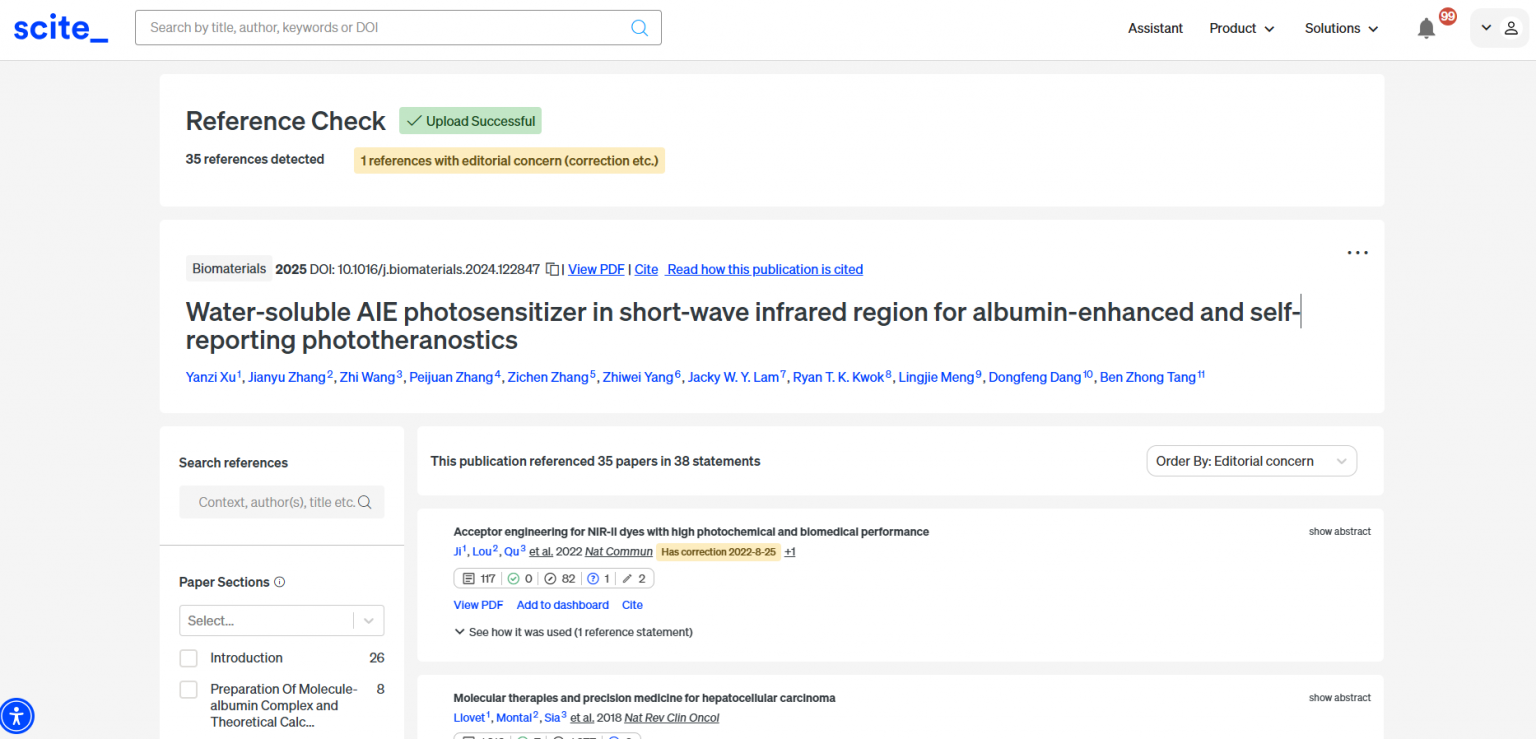
Task: Click the contrasting citations question-mark icon
Action: pos(592,578)
